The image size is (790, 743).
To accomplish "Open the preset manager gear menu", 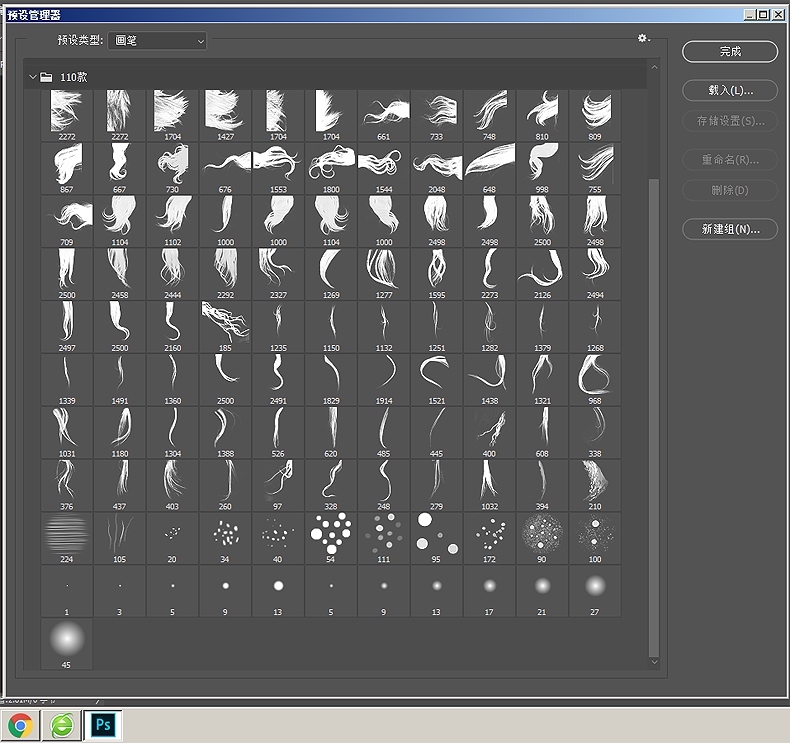I will tap(643, 38).
